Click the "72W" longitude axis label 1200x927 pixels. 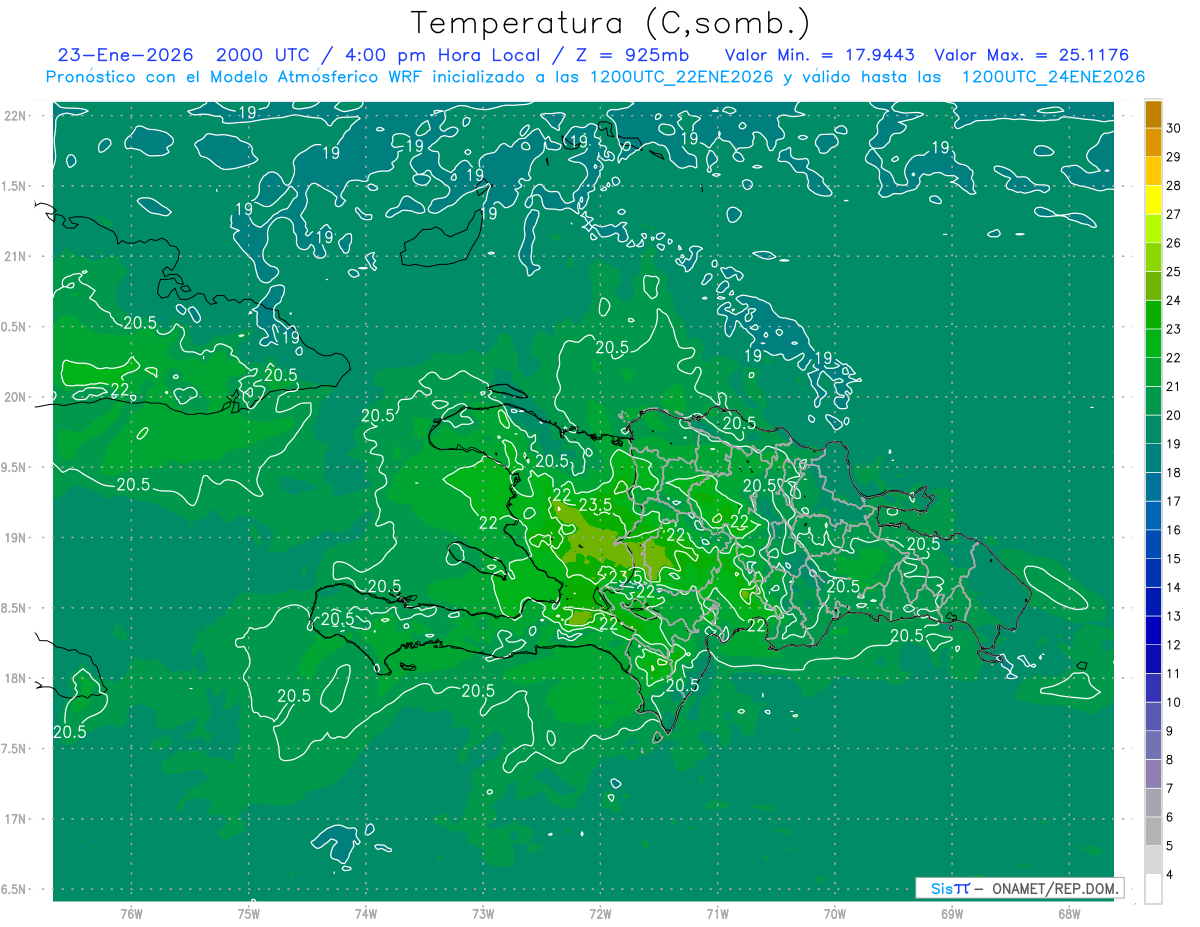(601, 913)
